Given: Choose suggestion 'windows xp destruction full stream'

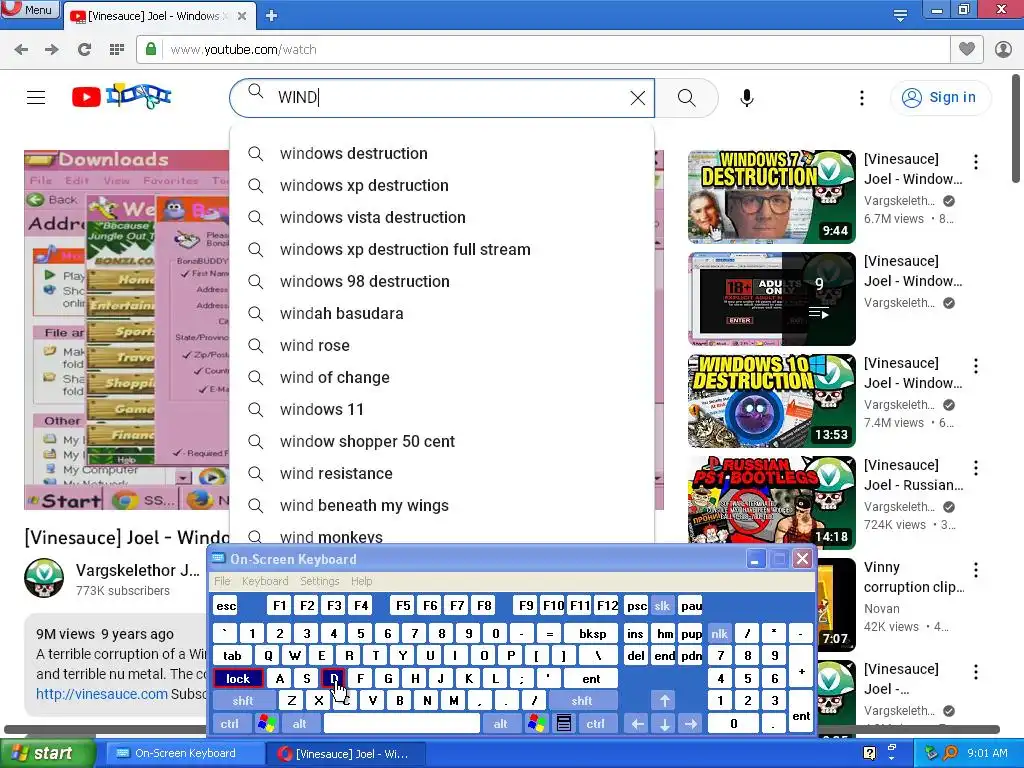Looking at the screenshot, I should tap(442, 249).
